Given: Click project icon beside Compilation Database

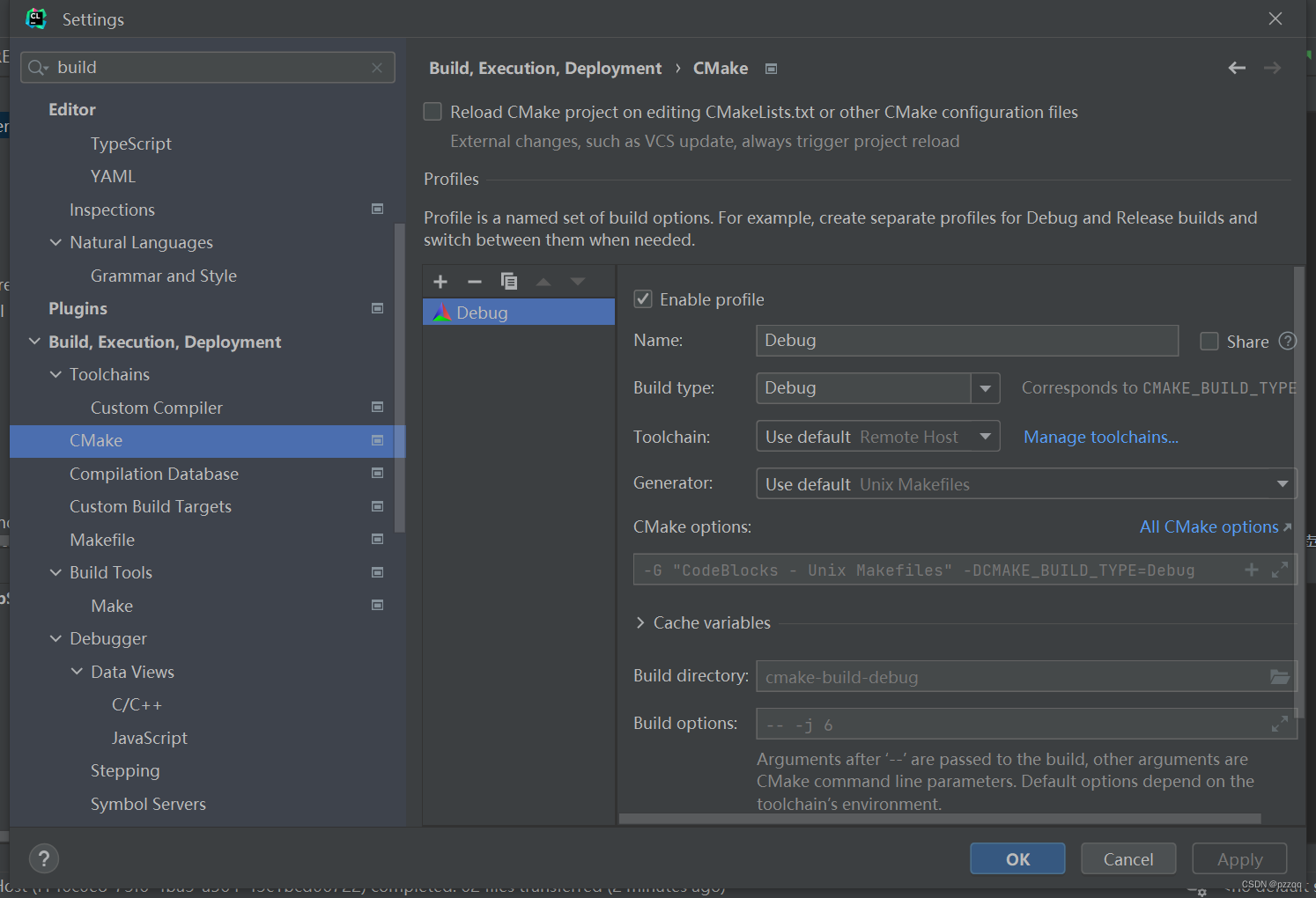Looking at the screenshot, I should coord(378,473).
